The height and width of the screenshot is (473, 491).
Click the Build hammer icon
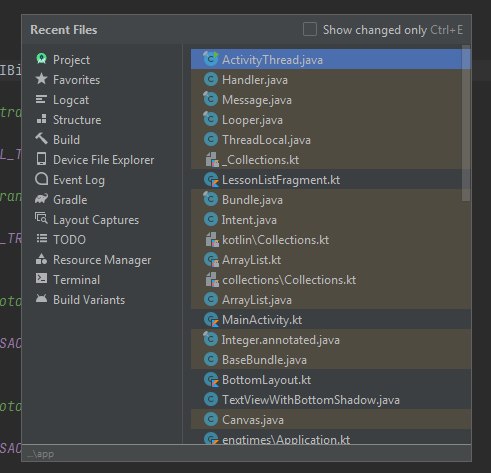point(41,139)
